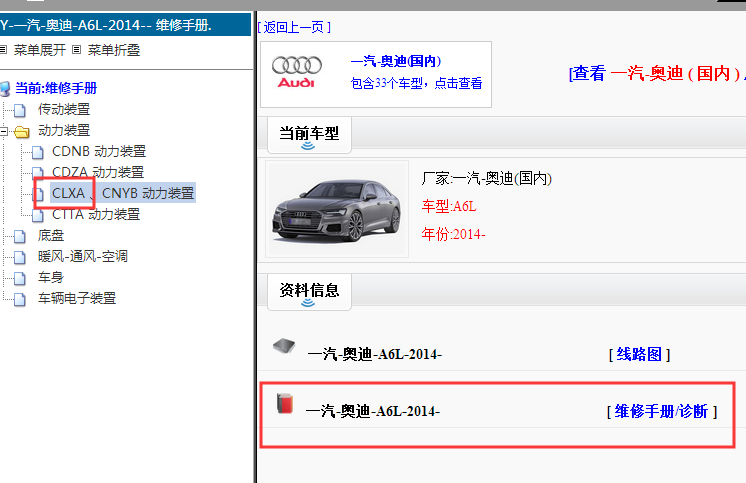
Task: Open CDZA 动力装置 item
Action: pyautogui.click(x=98, y=172)
